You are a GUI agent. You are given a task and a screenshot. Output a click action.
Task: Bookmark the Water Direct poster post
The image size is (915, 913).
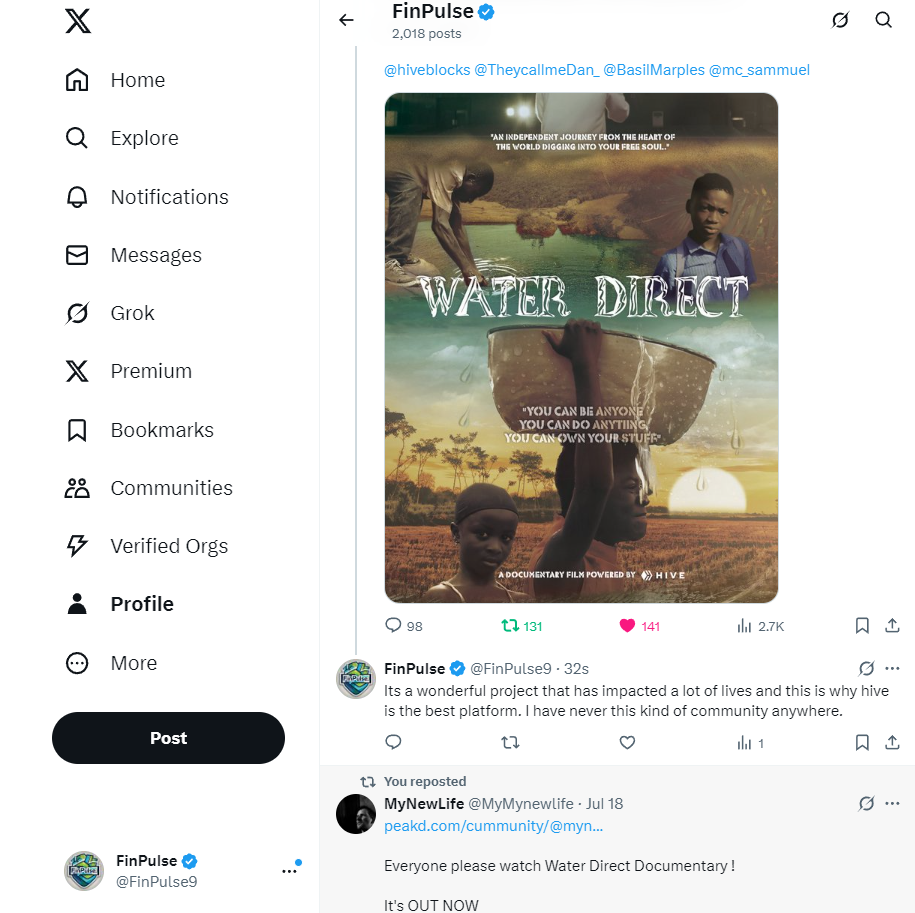tap(862, 626)
